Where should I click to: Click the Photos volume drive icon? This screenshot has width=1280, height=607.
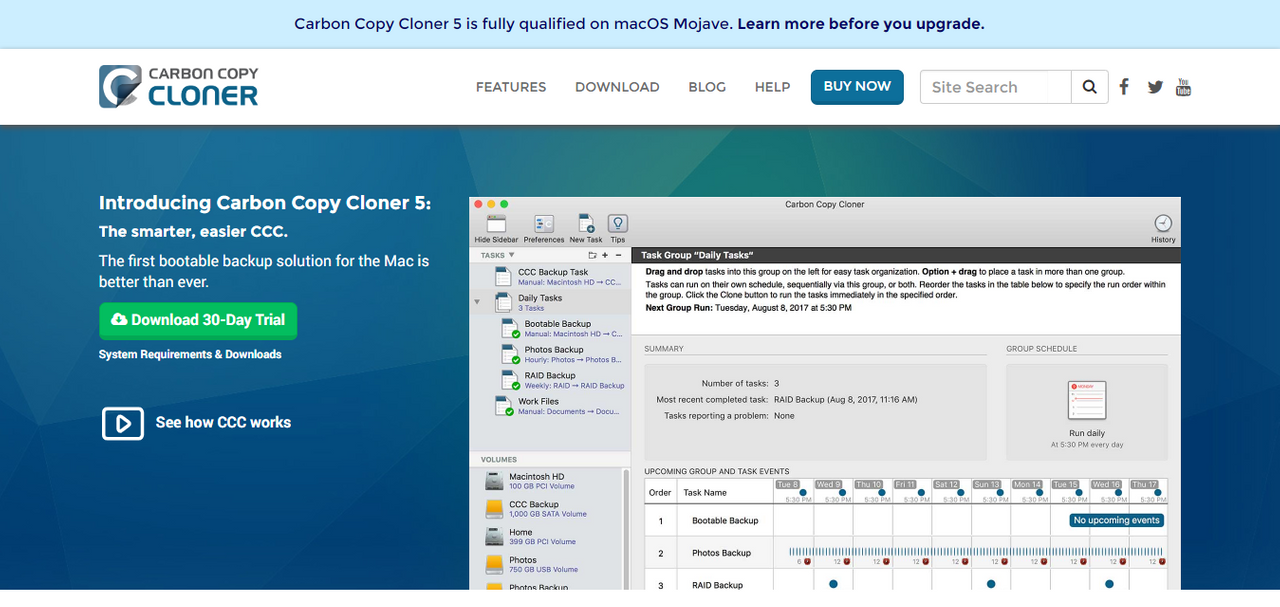pos(494,565)
